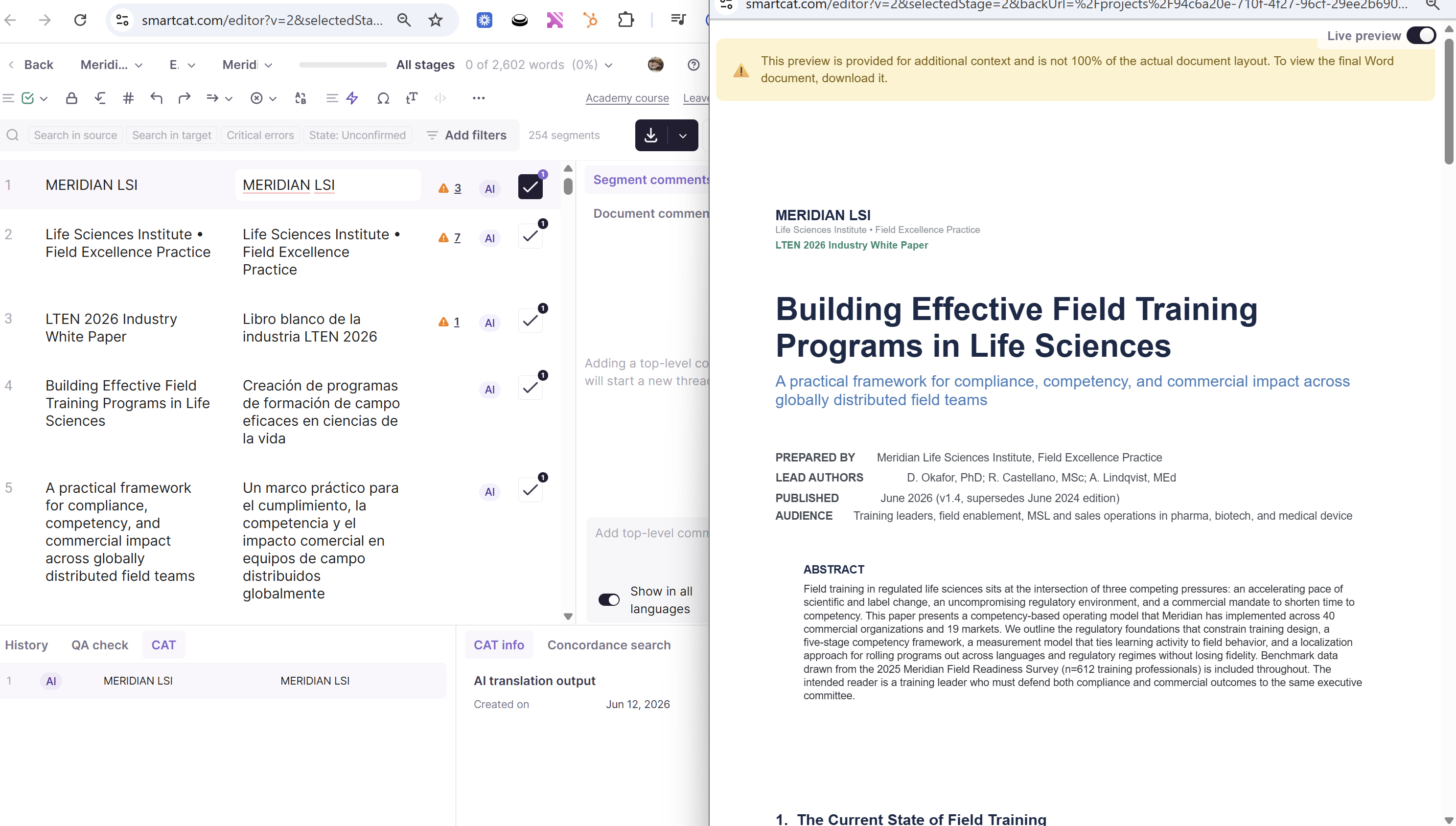Confirm segment 5 Un marco práctico checkmark
The width and height of the screenshot is (1456, 826).
(531, 490)
